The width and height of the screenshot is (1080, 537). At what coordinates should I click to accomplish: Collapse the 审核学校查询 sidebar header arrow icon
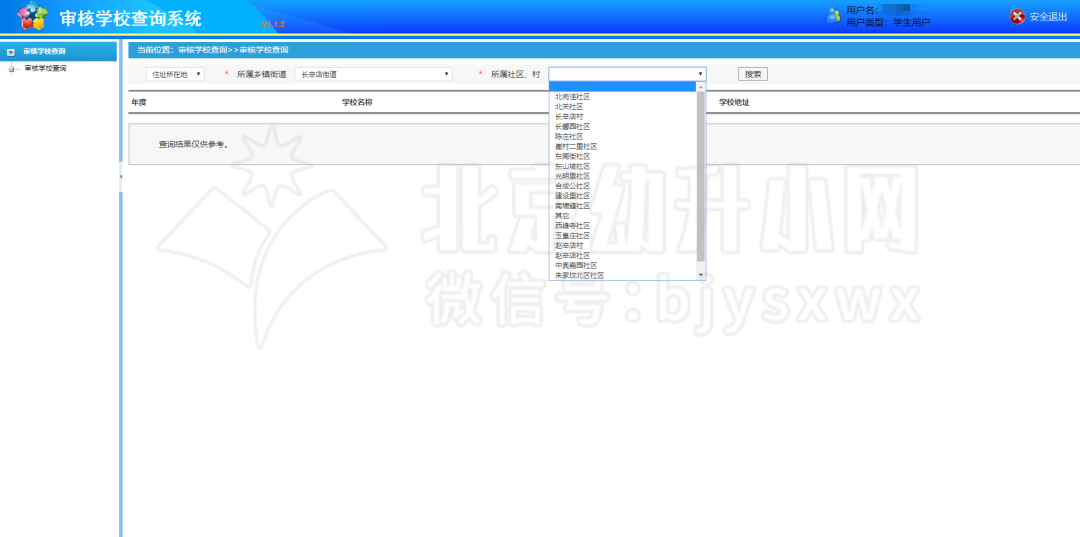tap(11, 52)
